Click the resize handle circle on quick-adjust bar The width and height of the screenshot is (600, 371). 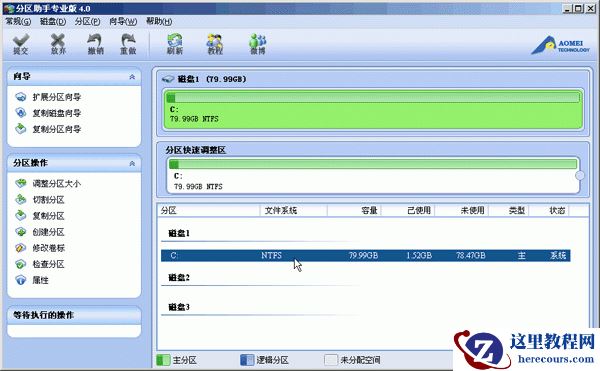(580, 175)
